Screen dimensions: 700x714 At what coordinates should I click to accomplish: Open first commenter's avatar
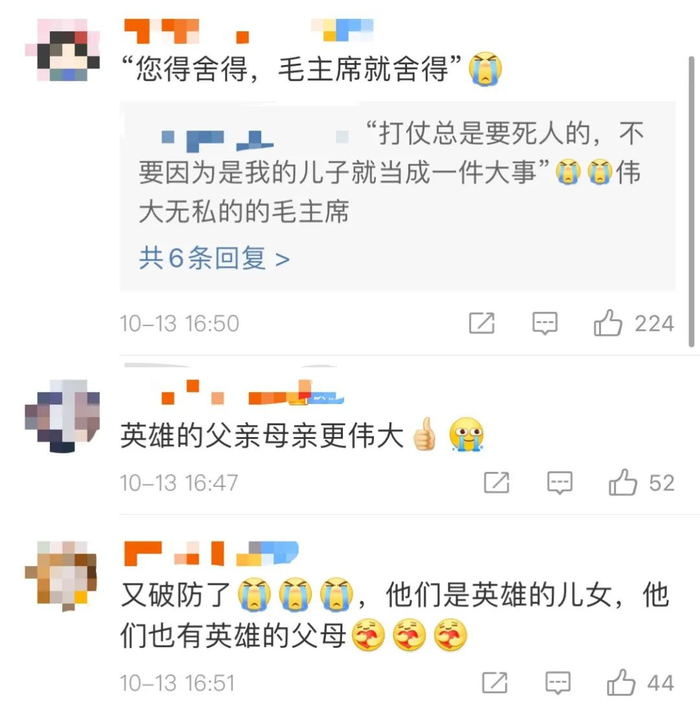[x=62, y=50]
